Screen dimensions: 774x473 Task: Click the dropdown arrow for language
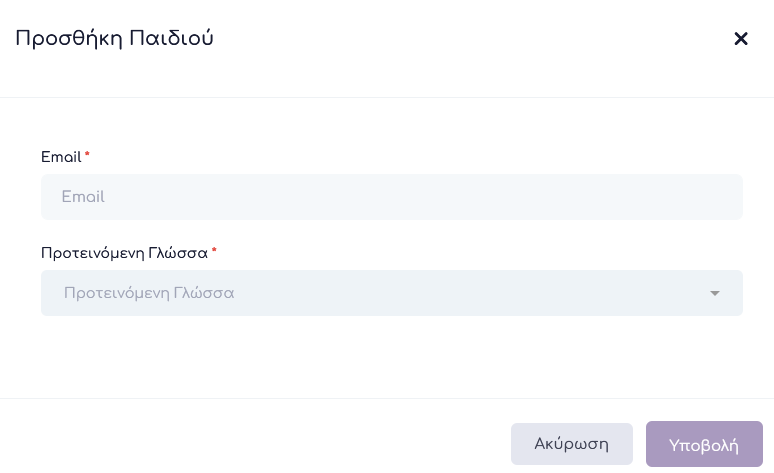coord(714,293)
